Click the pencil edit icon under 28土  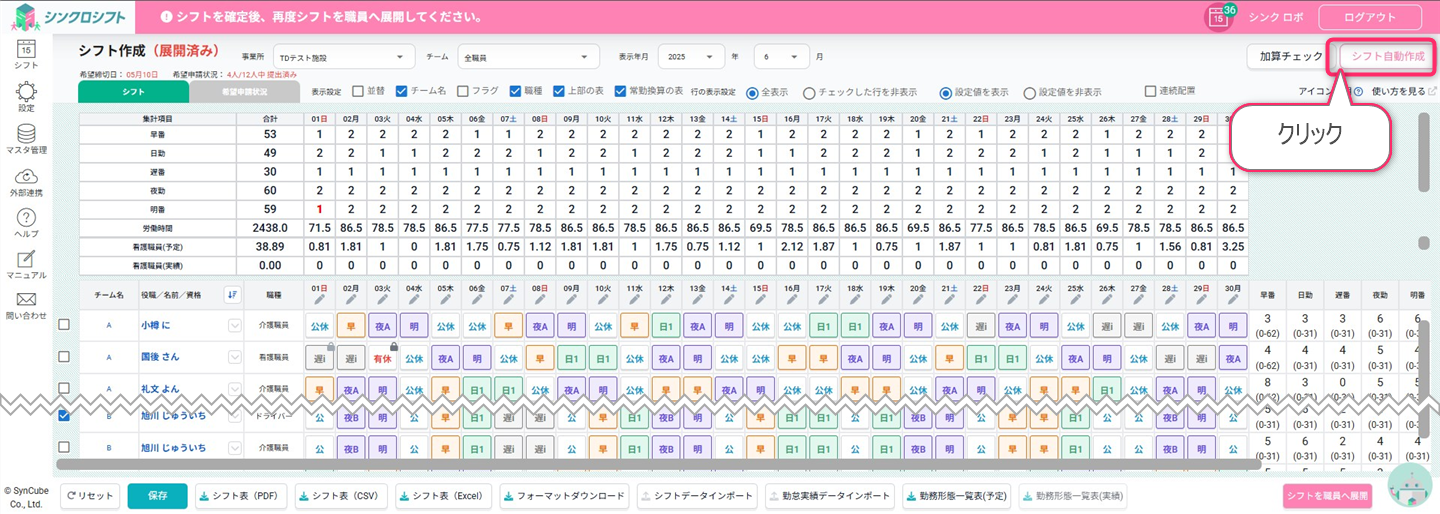pos(1169,298)
